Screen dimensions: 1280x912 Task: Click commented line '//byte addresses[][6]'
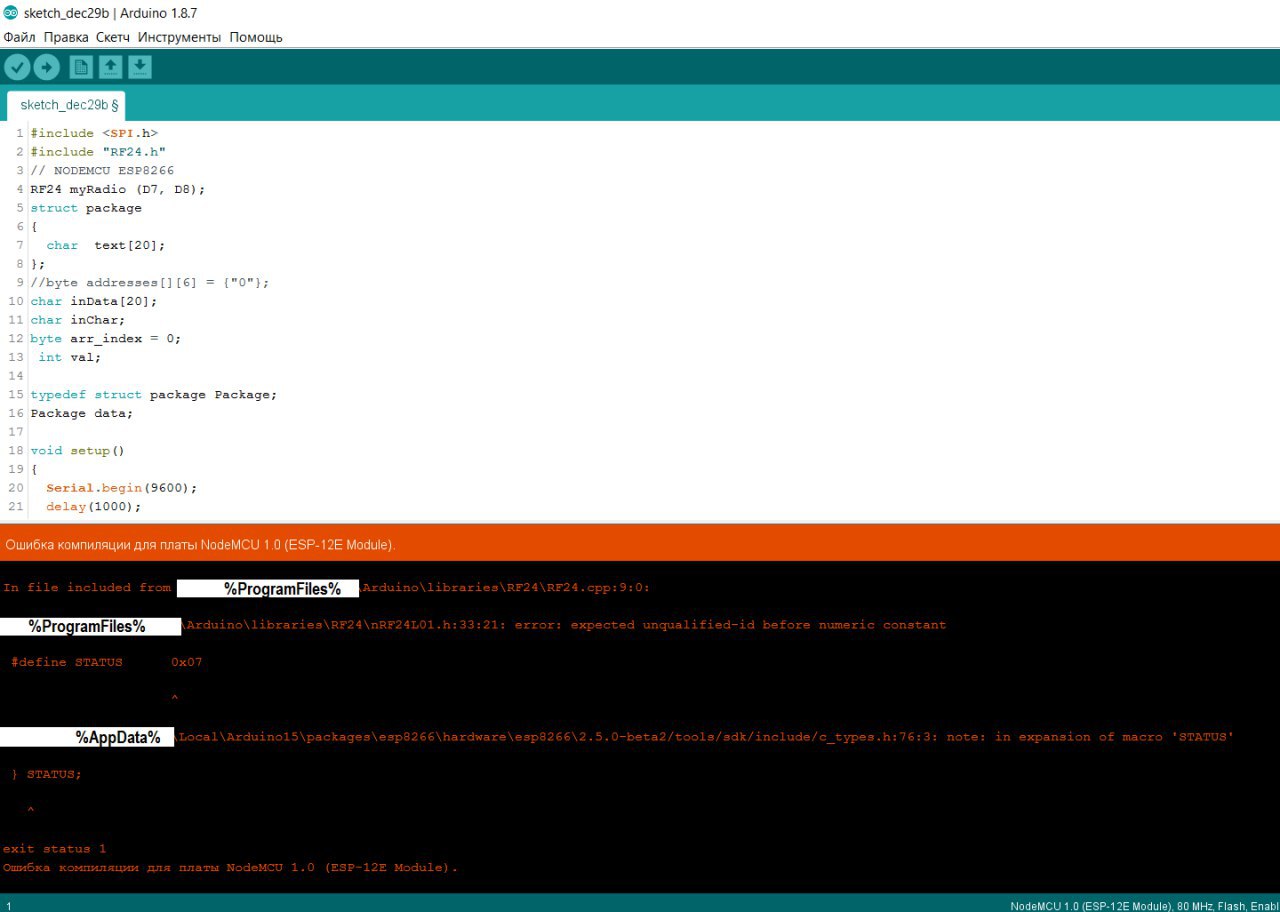pos(150,282)
